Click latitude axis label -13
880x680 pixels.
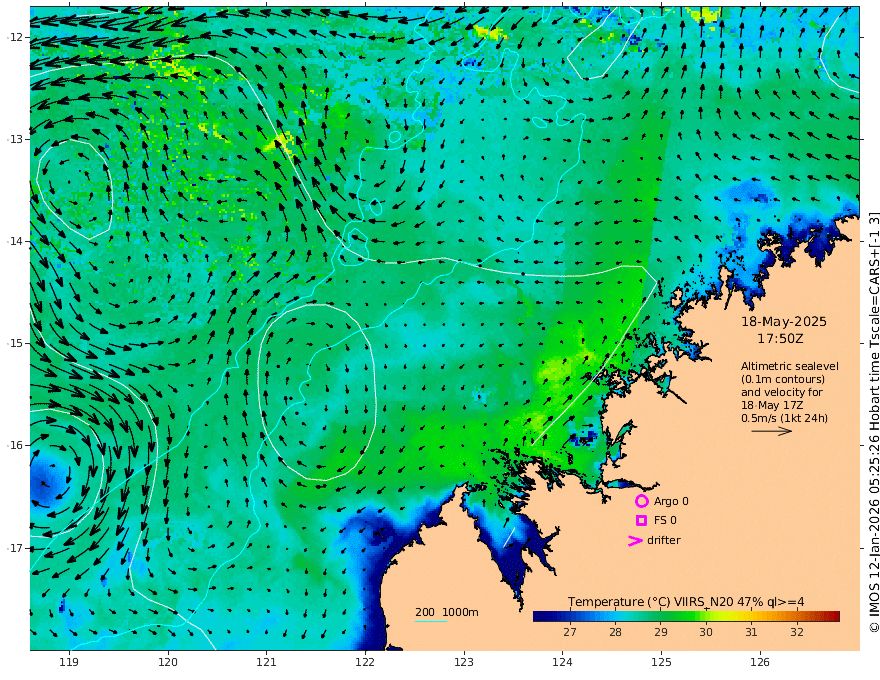[x=15, y=139]
